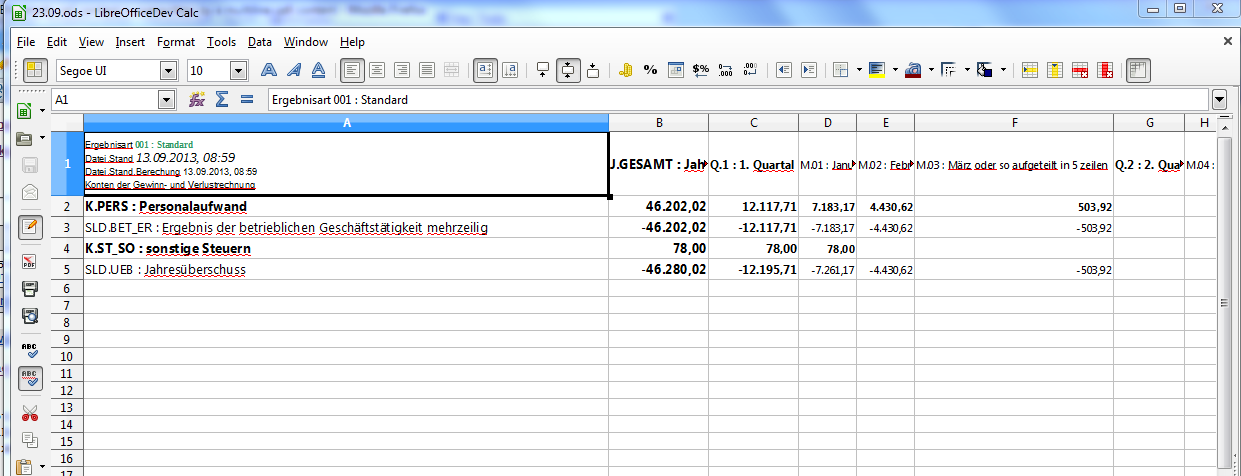Open the Function Wizard
Screen dimensions: 1241x476
point(197,100)
